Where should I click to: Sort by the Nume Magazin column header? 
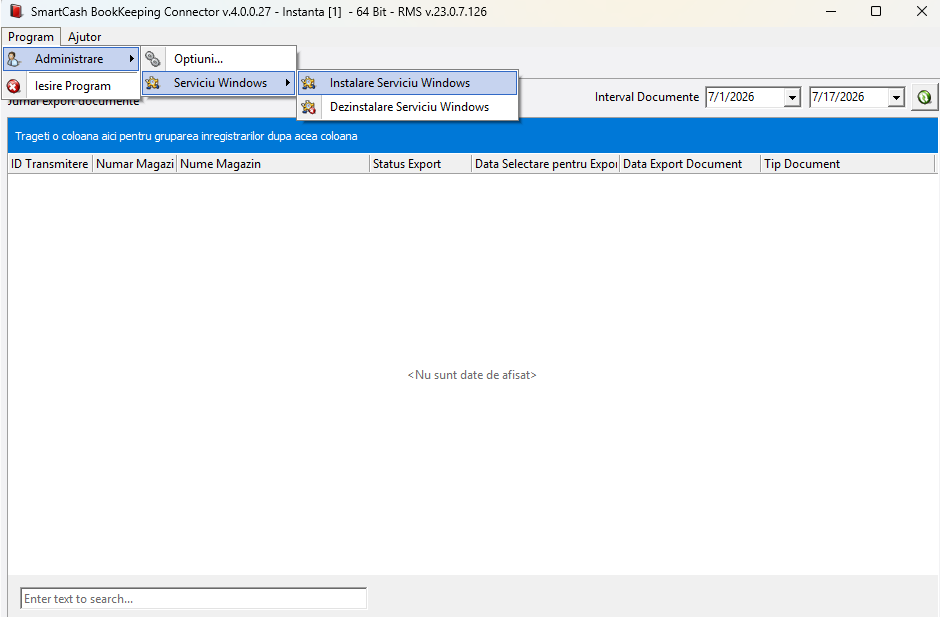pyautogui.click(x=273, y=164)
